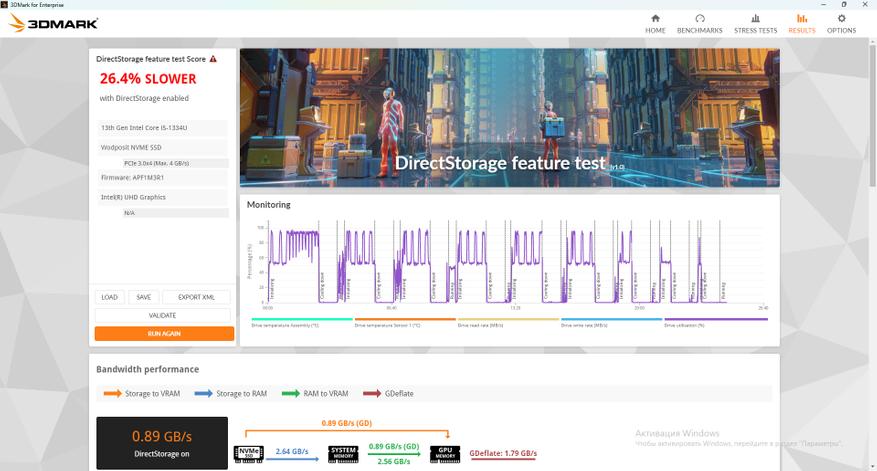877x471 pixels.
Task: Click the EXPORT XML button
Action: (196, 297)
